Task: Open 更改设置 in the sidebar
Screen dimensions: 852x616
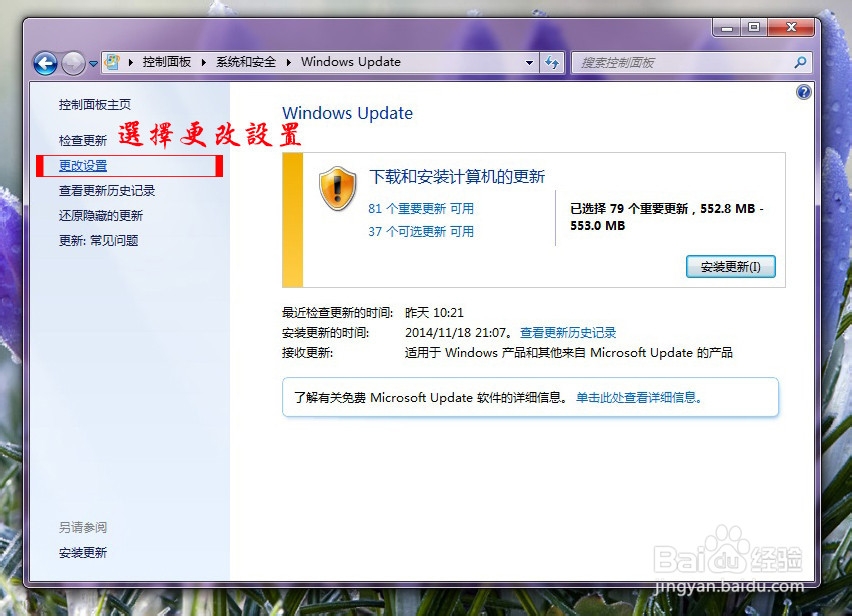Action: tap(83, 166)
